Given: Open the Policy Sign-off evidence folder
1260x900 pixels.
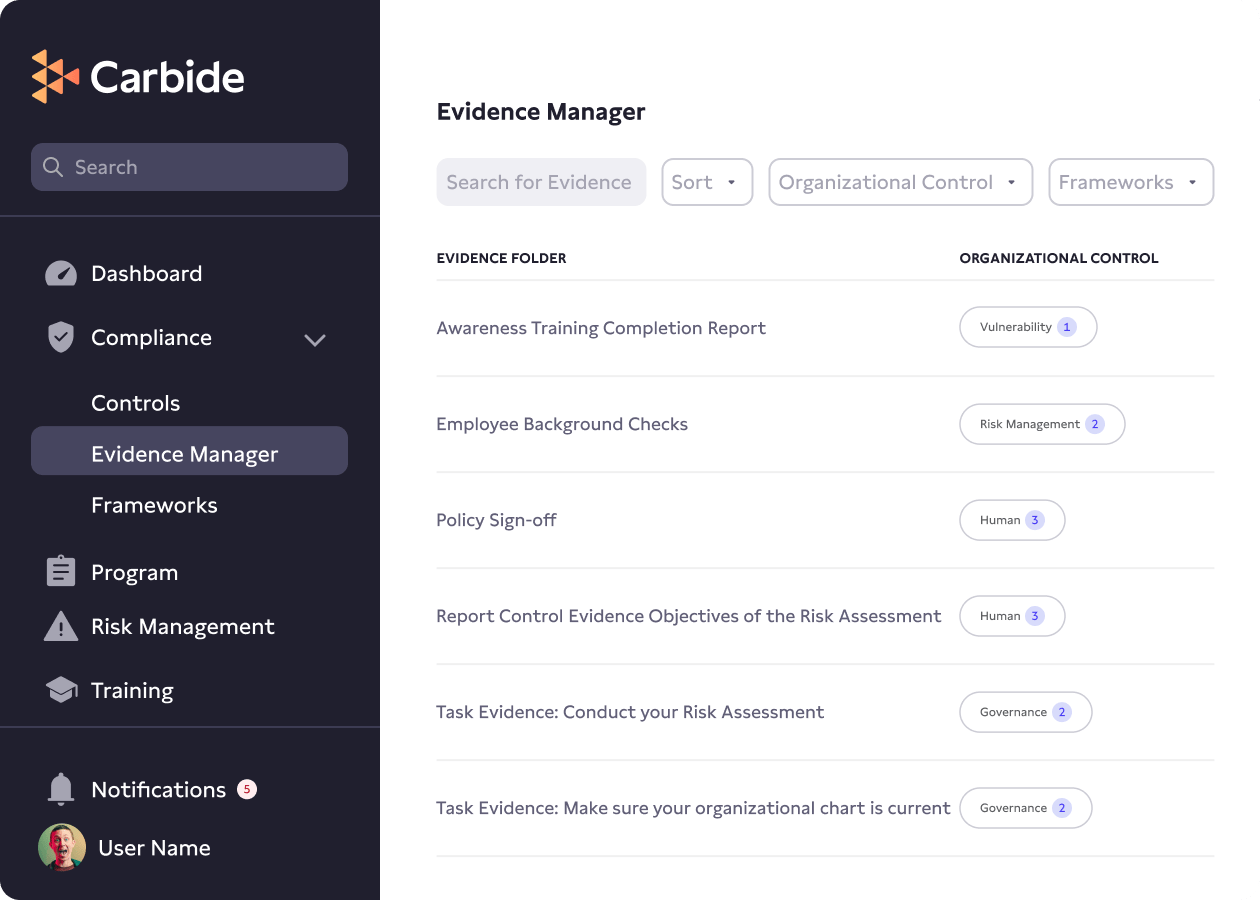Looking at the screenshot, I should point(496,520).
